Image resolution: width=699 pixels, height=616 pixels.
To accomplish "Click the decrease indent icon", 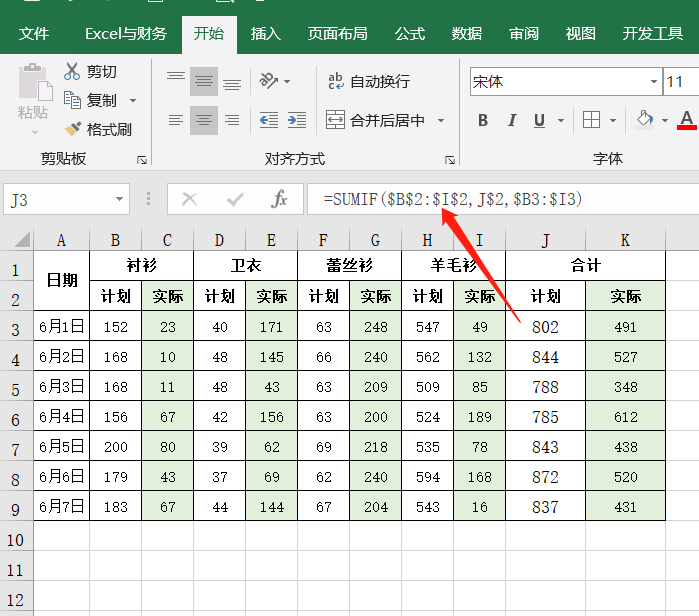I will pyautogui.click(x=268, y=121).
